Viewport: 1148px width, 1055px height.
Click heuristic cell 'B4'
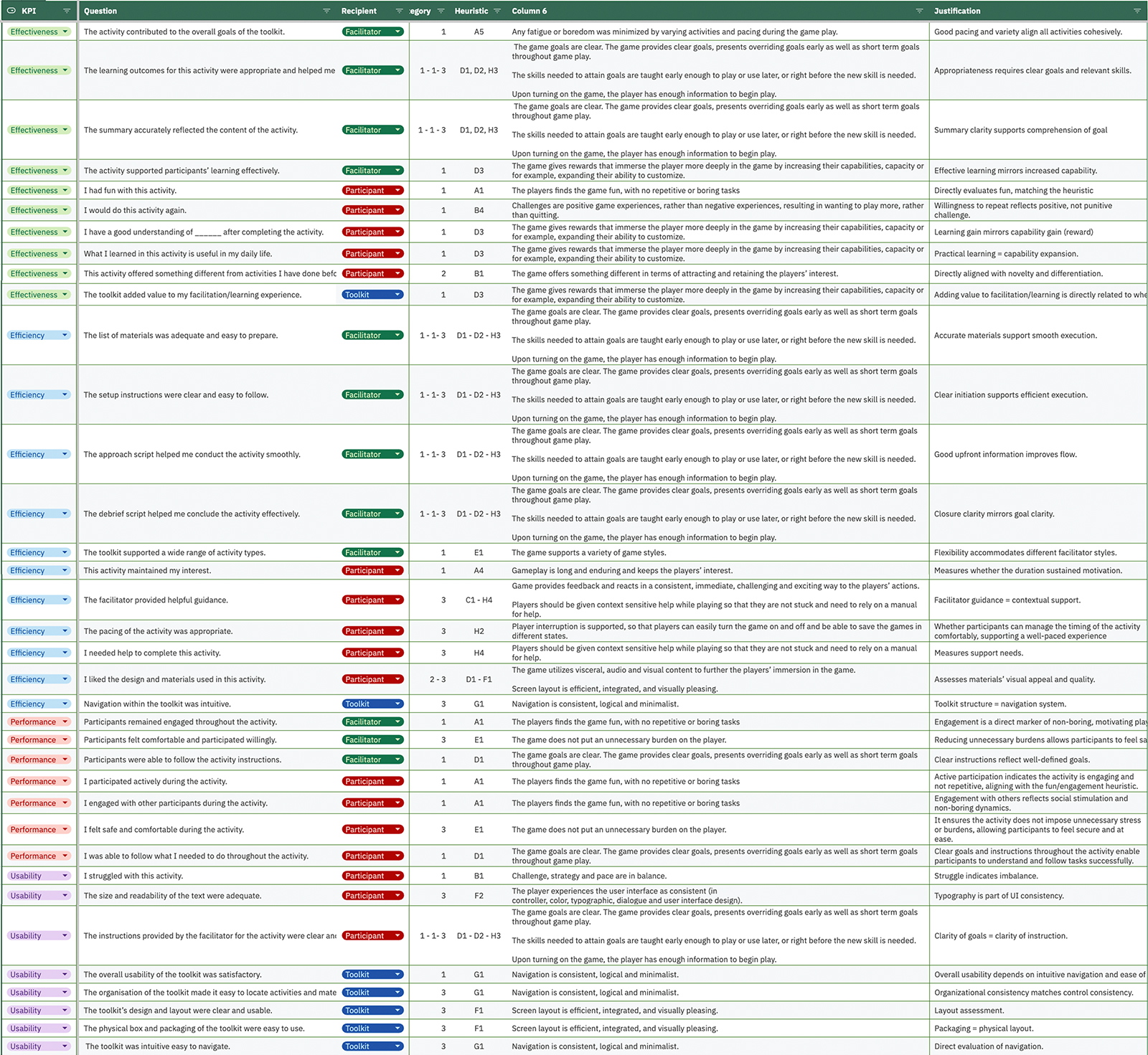pos(479,211)
